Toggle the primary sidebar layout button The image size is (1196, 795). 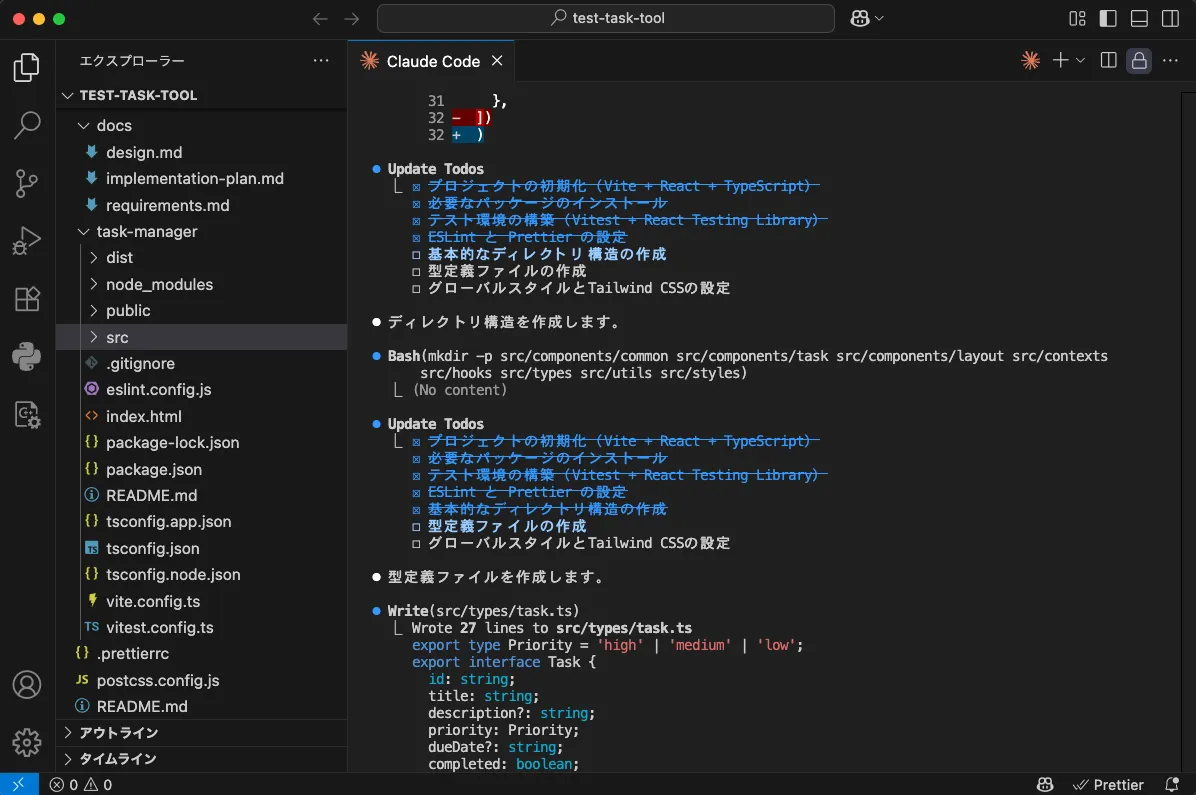(1107, 18)
